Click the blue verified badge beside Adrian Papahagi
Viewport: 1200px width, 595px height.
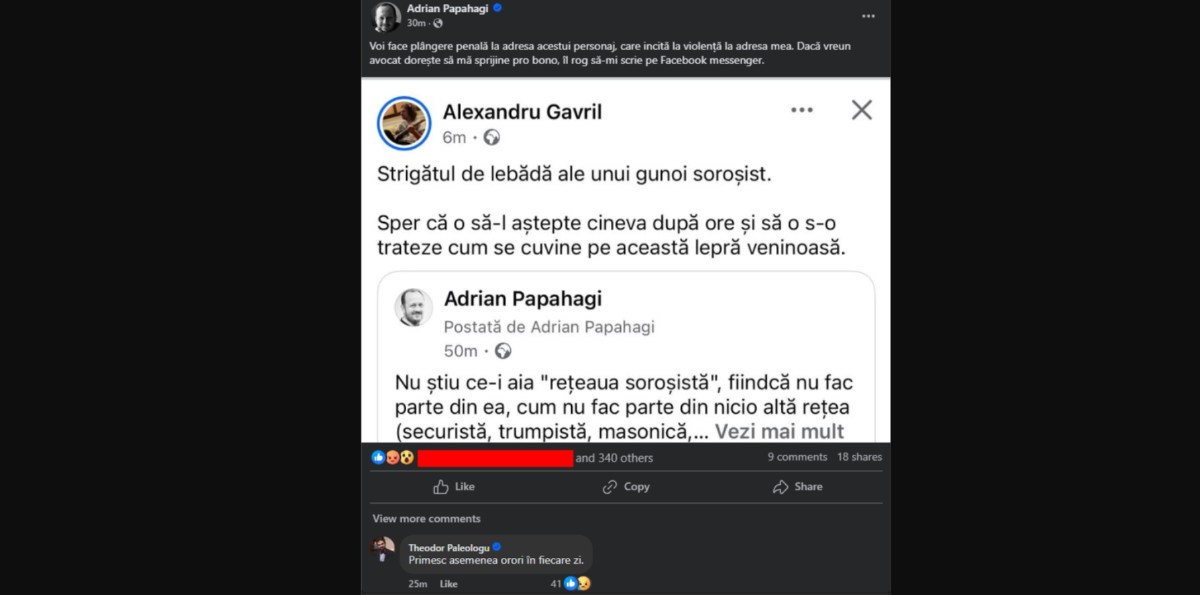pos(497,9)
